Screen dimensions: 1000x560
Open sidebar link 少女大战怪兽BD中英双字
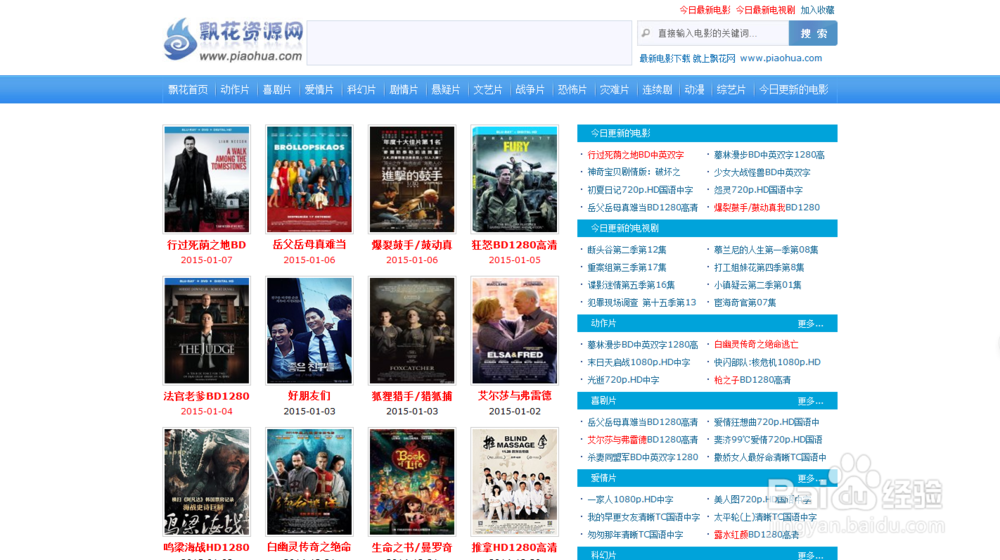pos(762,172)
